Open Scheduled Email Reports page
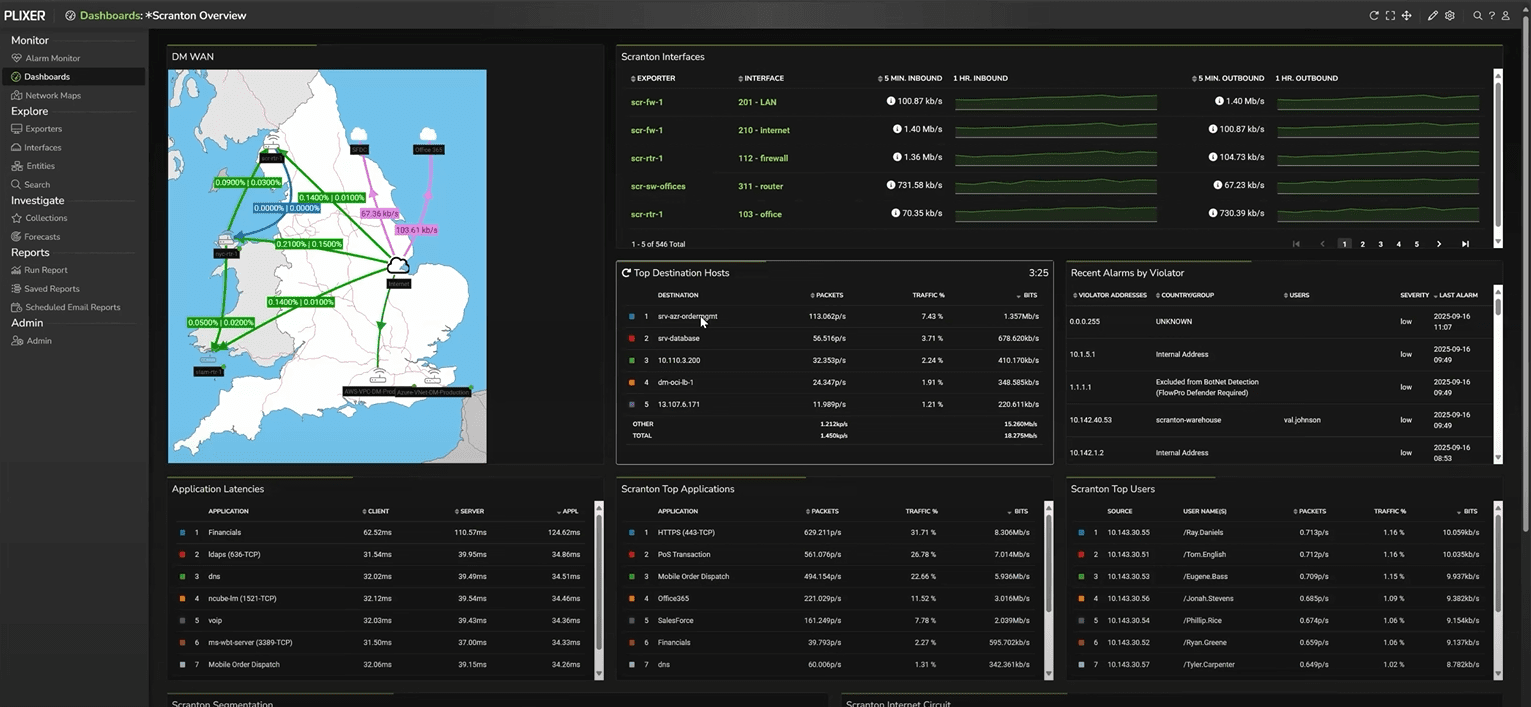This screenshot has height=707, width=1531. coord(72,307)
